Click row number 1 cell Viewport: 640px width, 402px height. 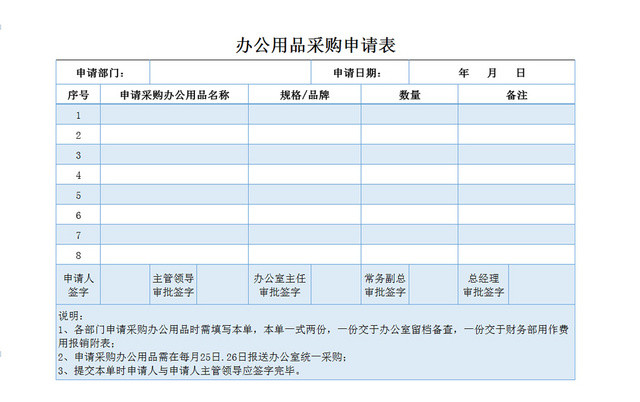[78, 115]
